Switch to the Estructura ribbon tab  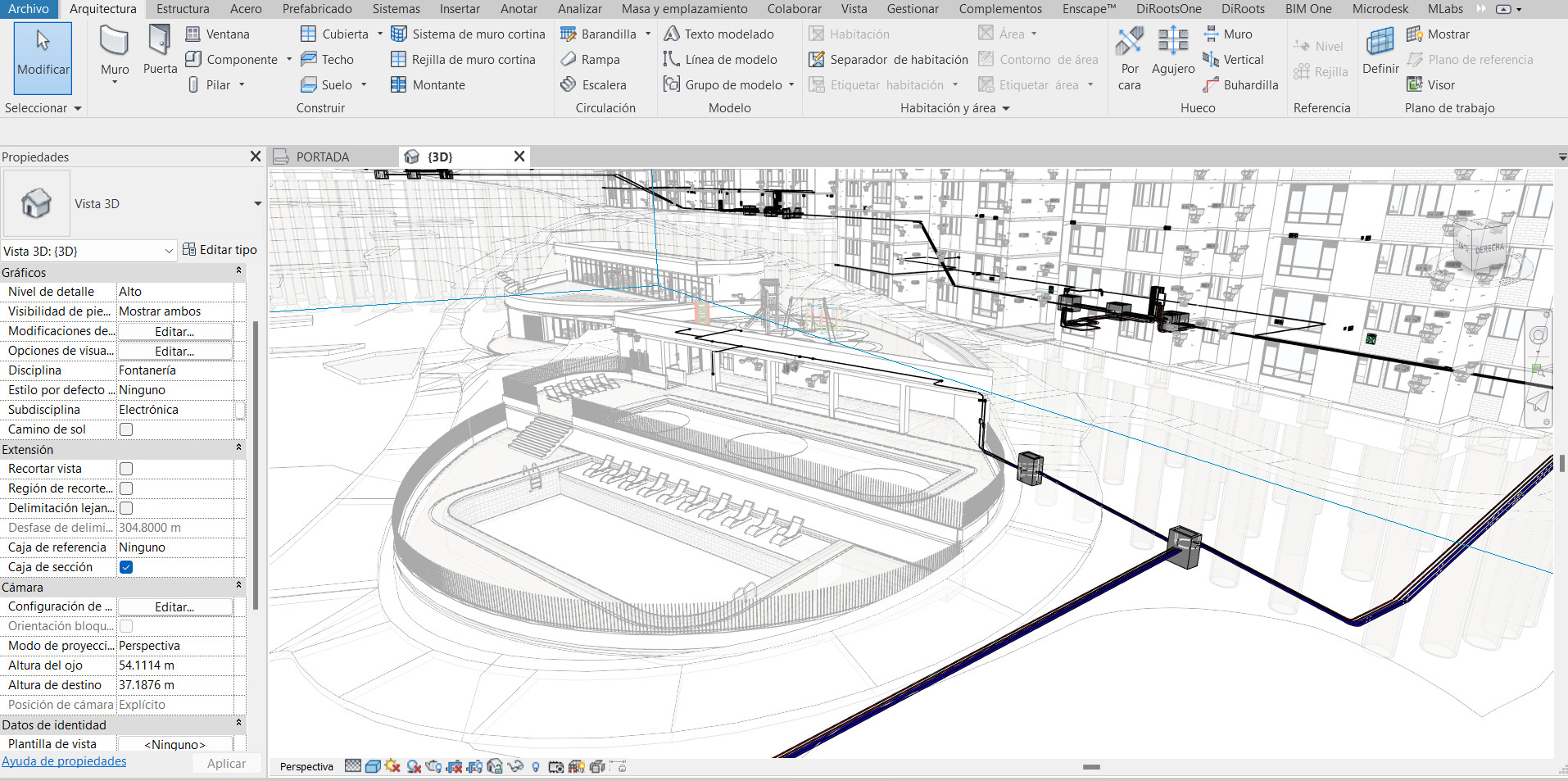183,9
